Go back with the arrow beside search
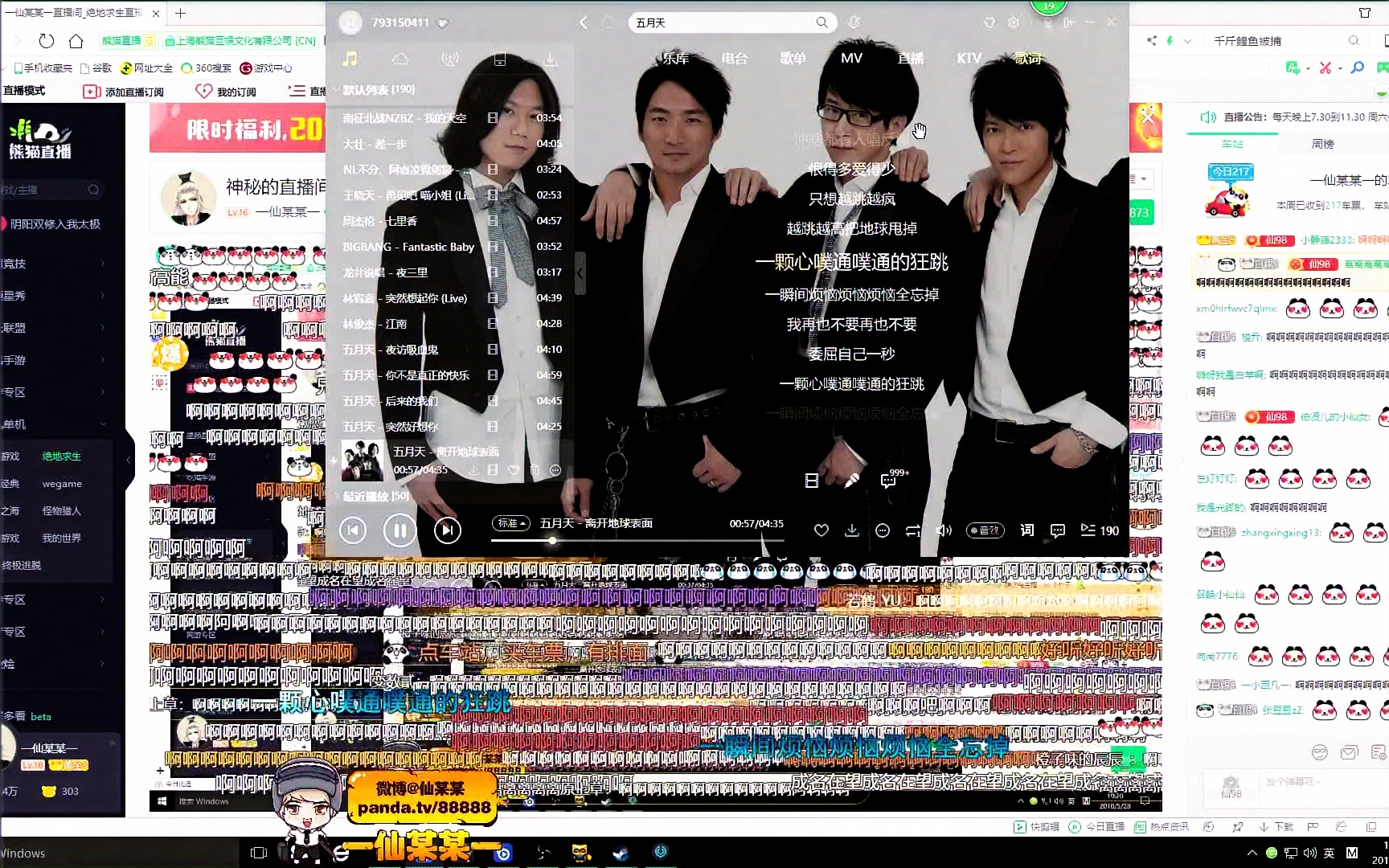The width and height of the screenshot is (1389, 868). coord(584,23)
